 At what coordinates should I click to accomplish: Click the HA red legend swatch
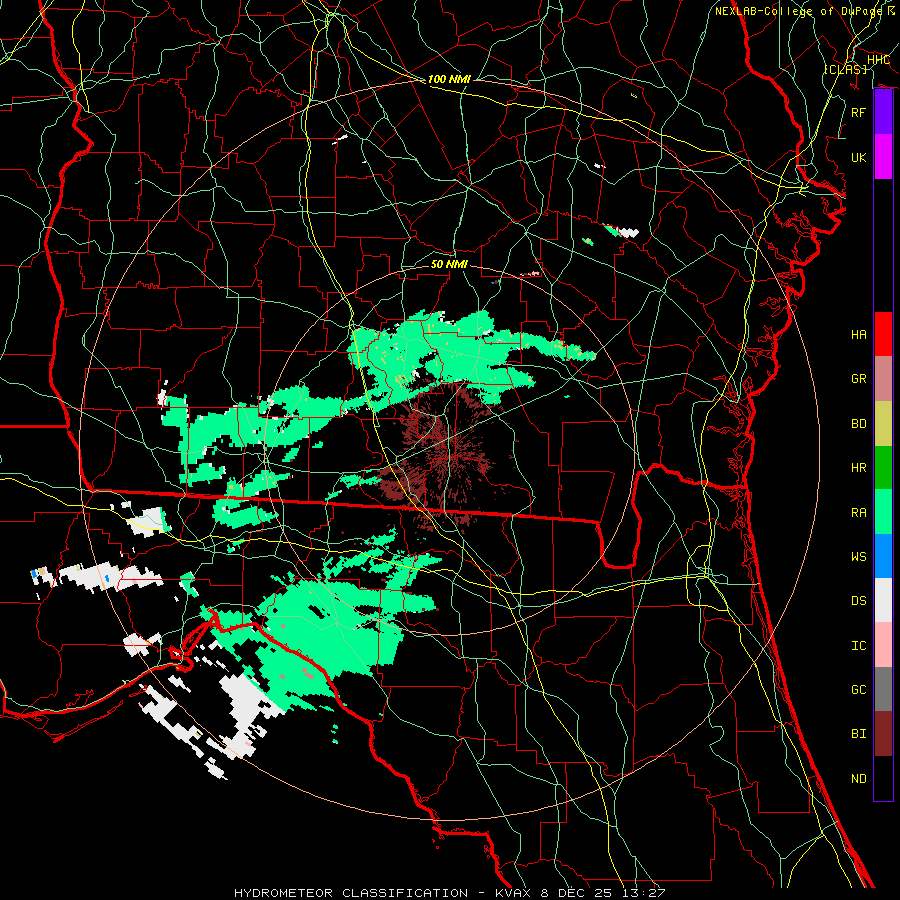pyautogui.click(x=883, y=334)
